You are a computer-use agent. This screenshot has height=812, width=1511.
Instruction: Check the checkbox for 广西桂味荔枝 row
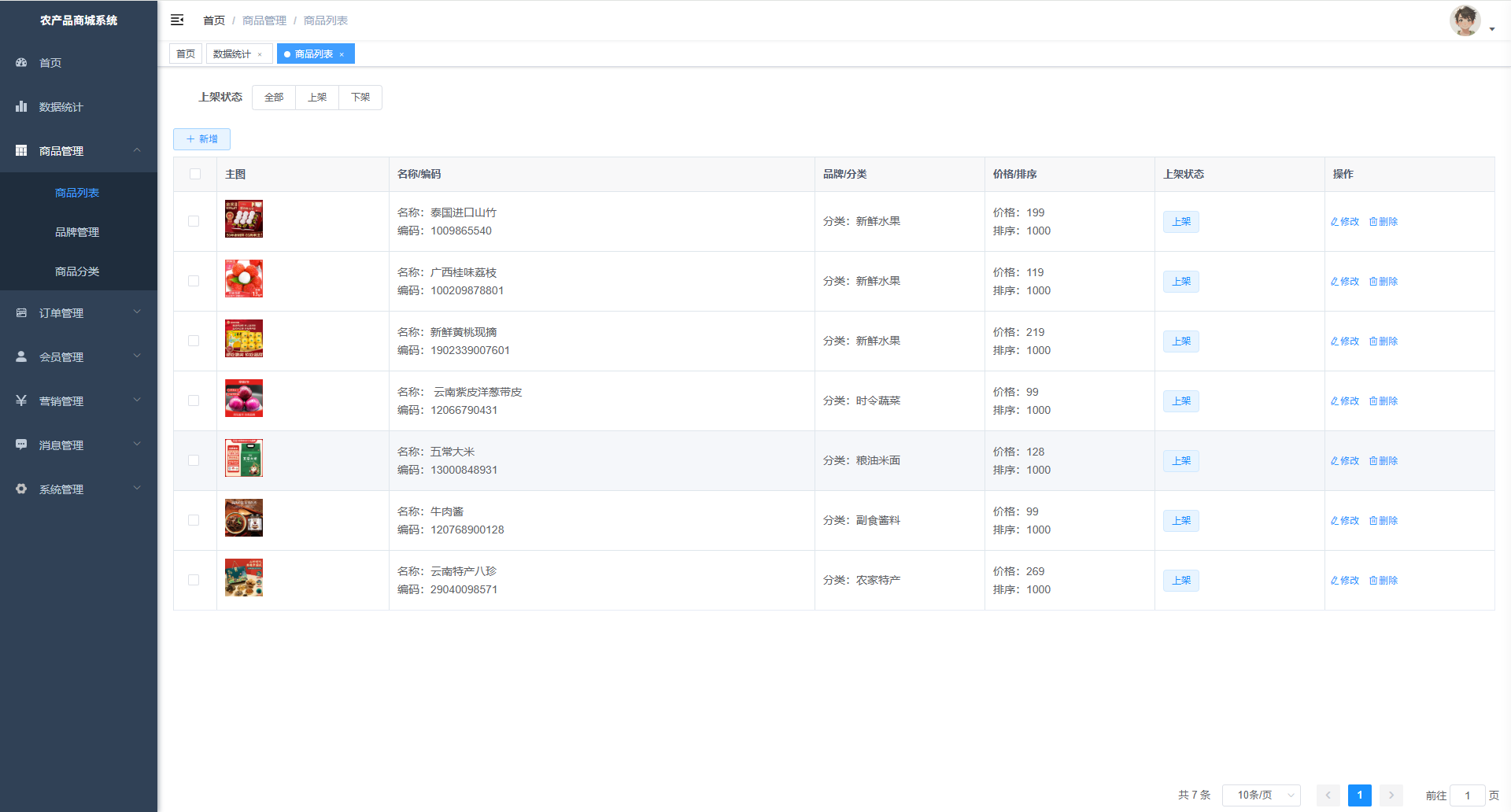click(194, 281)
